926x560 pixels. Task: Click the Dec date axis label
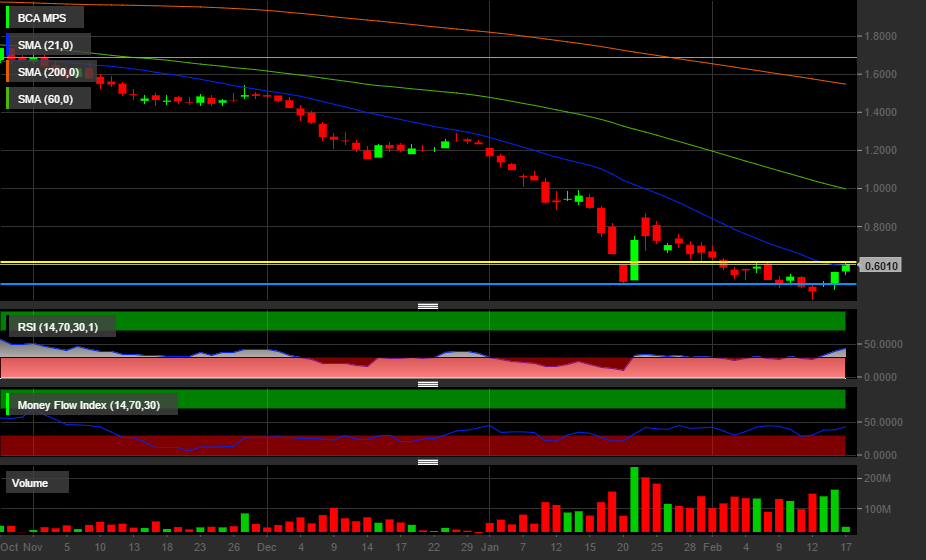coord(267,547)
